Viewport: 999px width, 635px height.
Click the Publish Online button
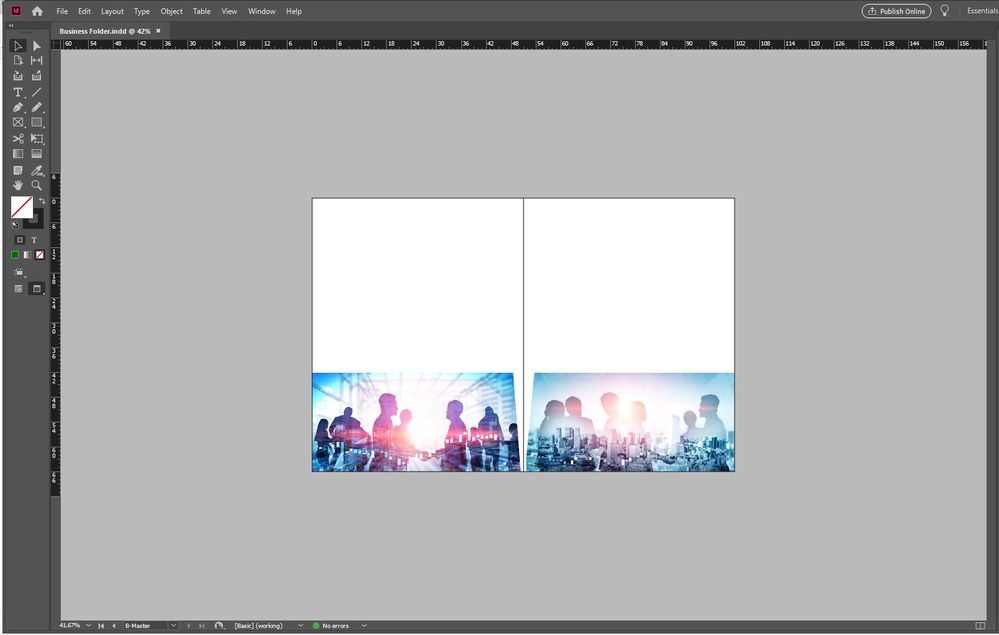coord(895,11)
